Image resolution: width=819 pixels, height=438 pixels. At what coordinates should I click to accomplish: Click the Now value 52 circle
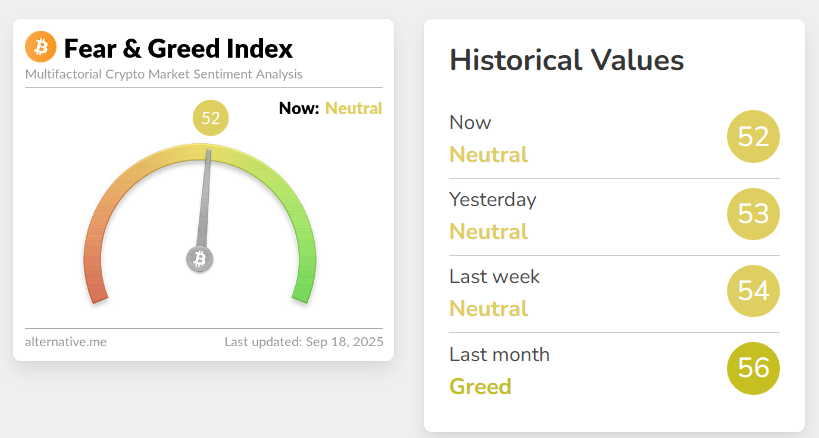pyautogui.click(x=753, y=136)
